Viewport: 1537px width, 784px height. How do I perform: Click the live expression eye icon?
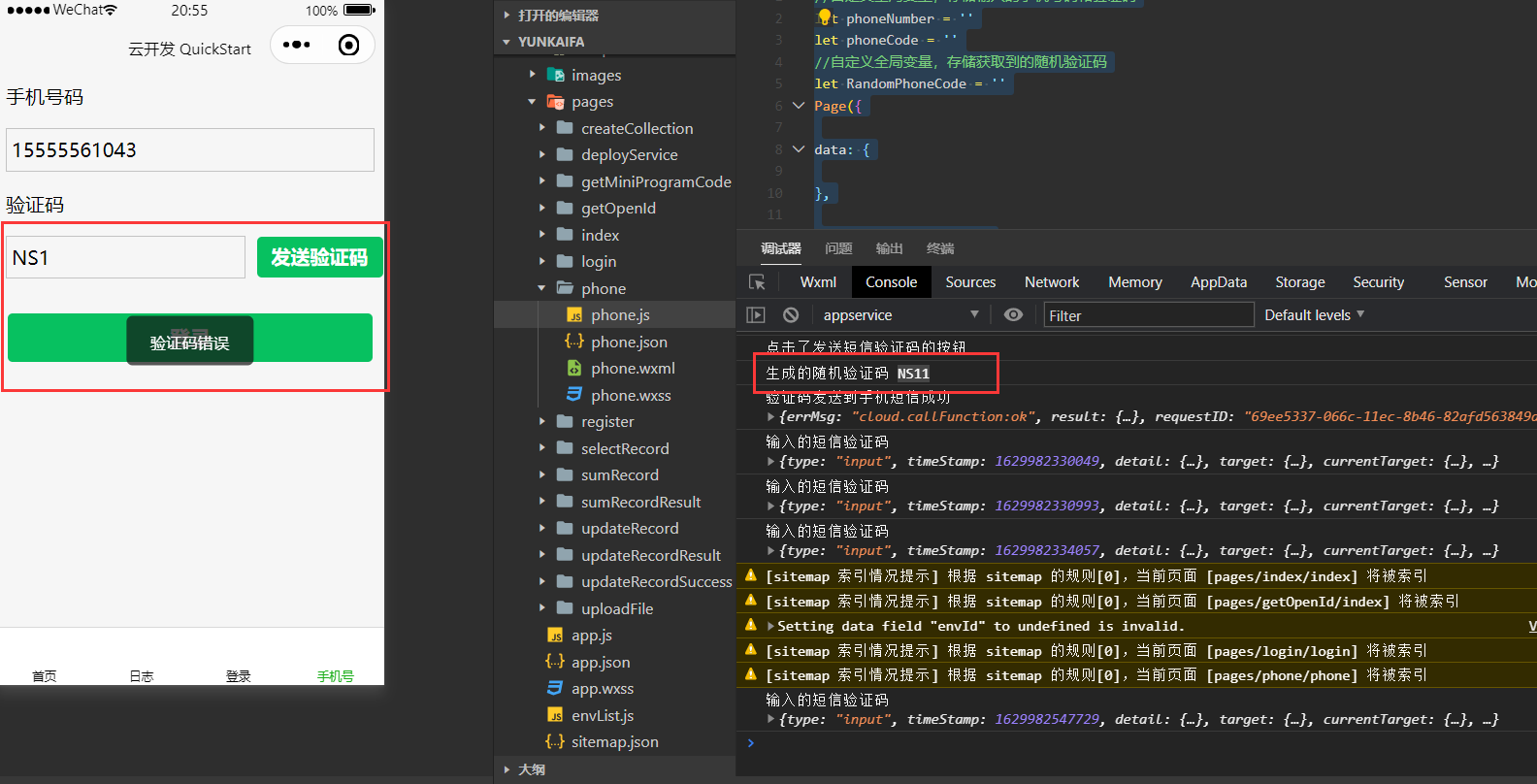coord(1013,315)
